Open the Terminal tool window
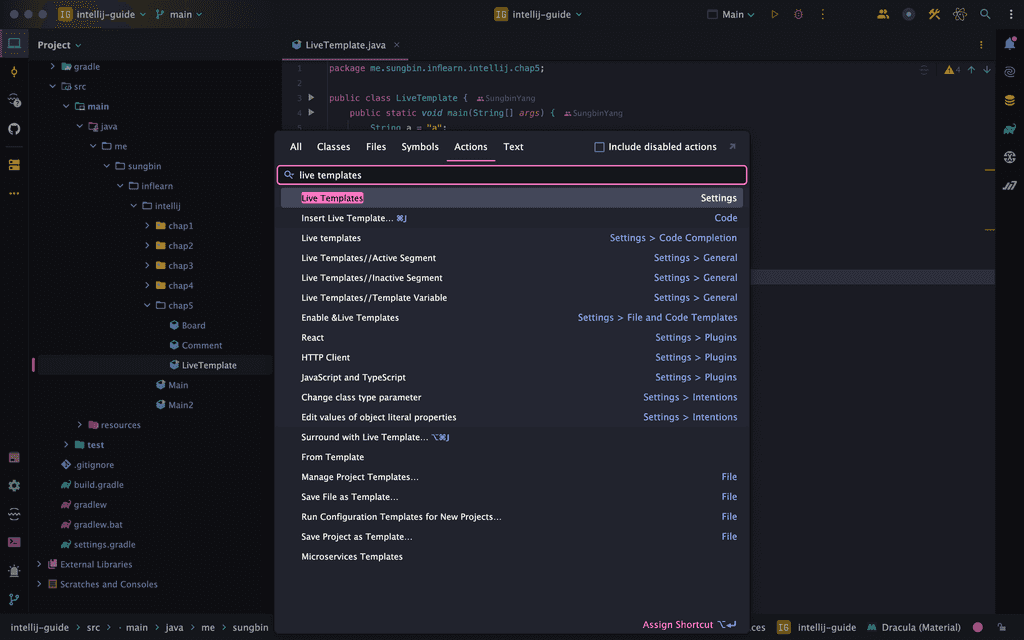Image resolution: width=1024 pixels, height=640 pixels. point(14,542)
